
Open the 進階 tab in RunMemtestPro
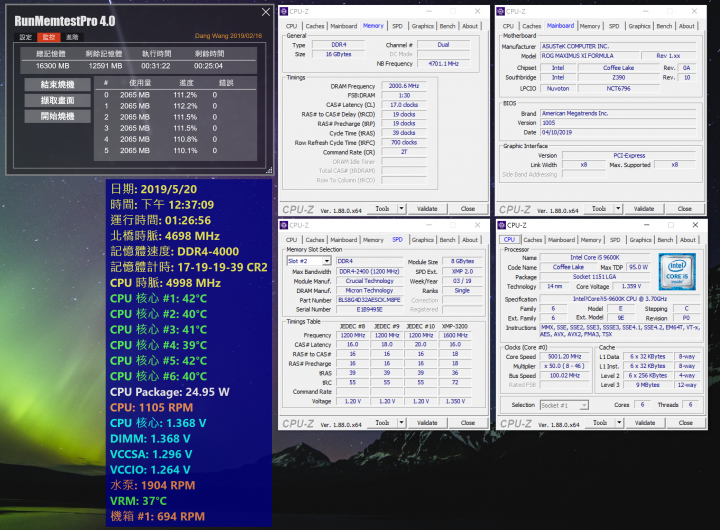coord(72,37)
